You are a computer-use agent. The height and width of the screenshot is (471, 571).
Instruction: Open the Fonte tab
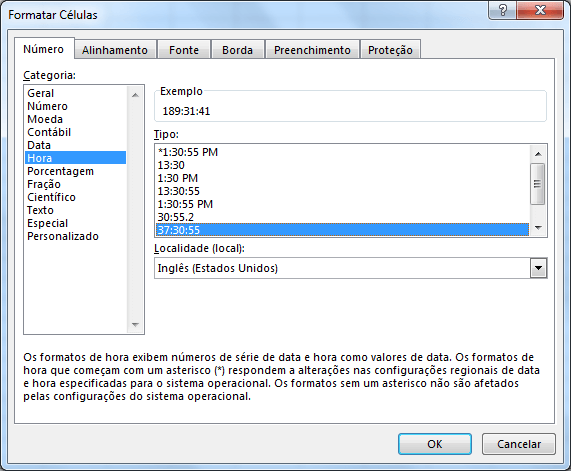coord(184,50)
